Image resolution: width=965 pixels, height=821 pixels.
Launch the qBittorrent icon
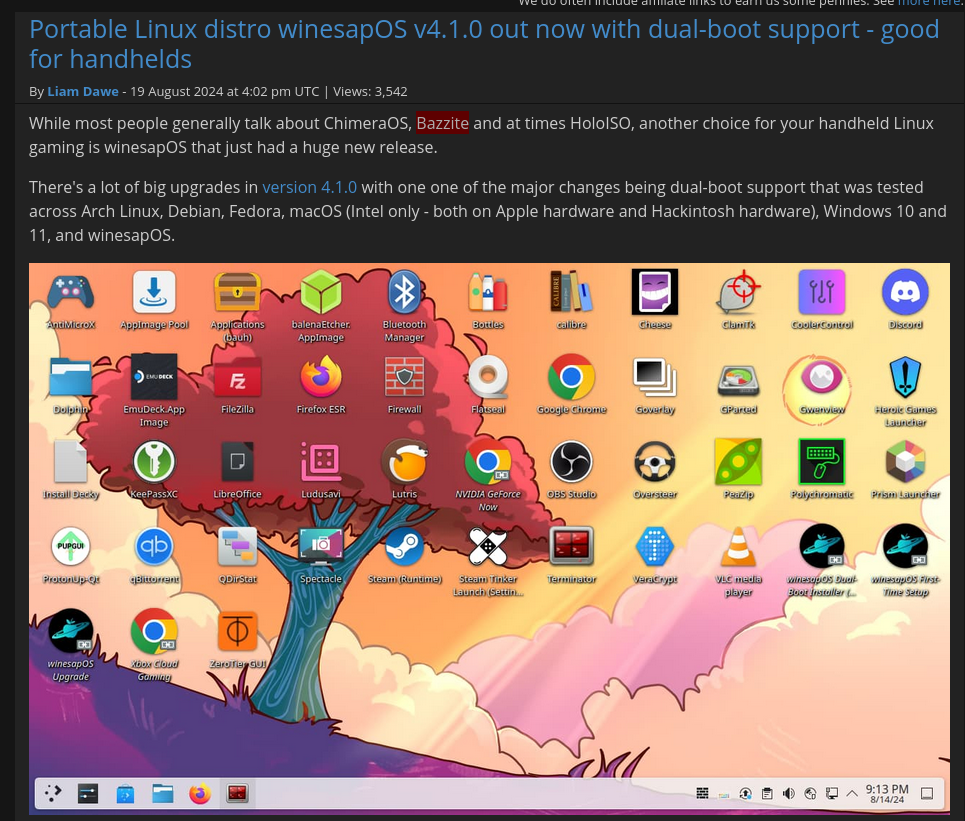point(154,546)
